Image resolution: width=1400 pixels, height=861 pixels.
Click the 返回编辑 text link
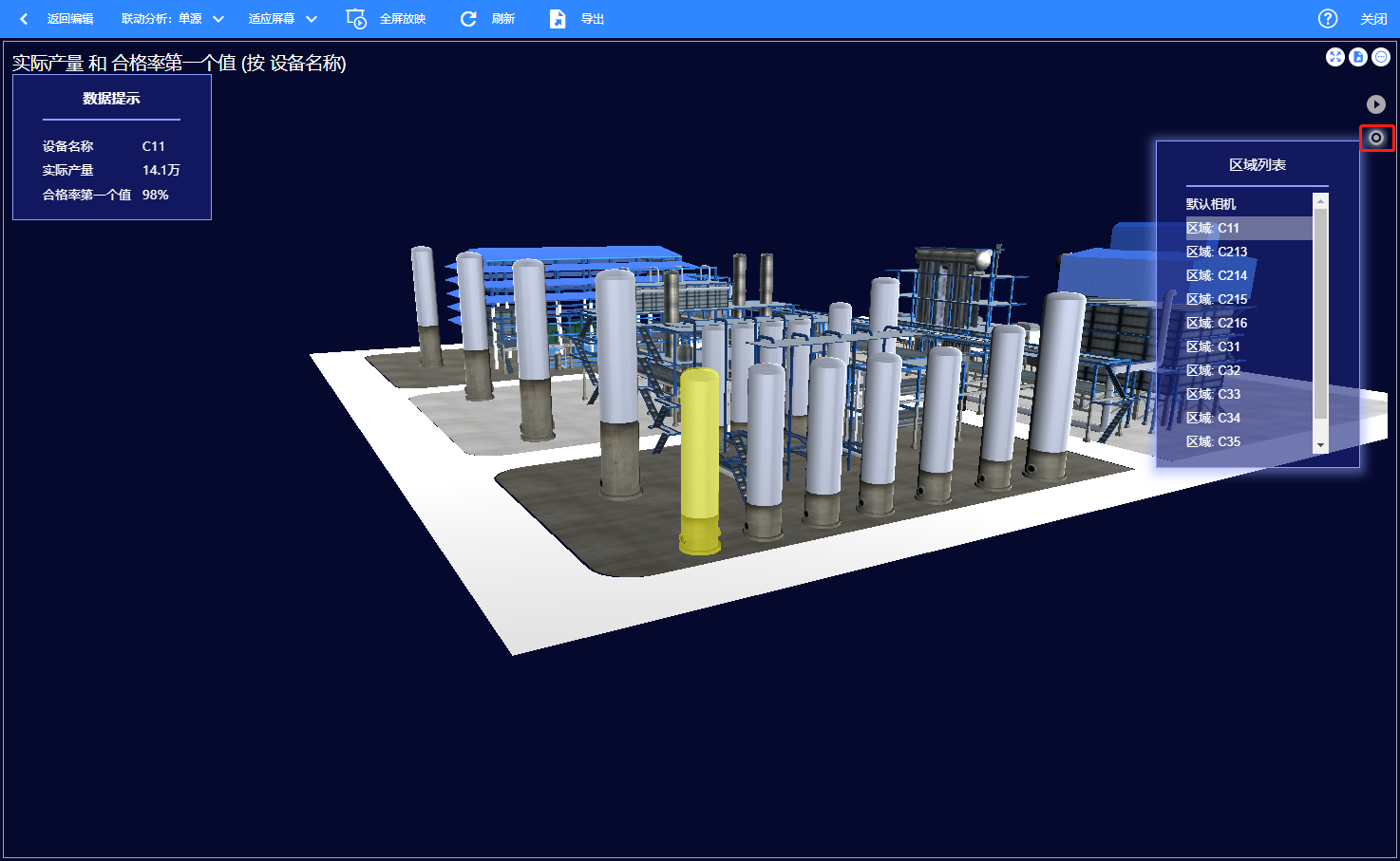(x=70, y=19)
